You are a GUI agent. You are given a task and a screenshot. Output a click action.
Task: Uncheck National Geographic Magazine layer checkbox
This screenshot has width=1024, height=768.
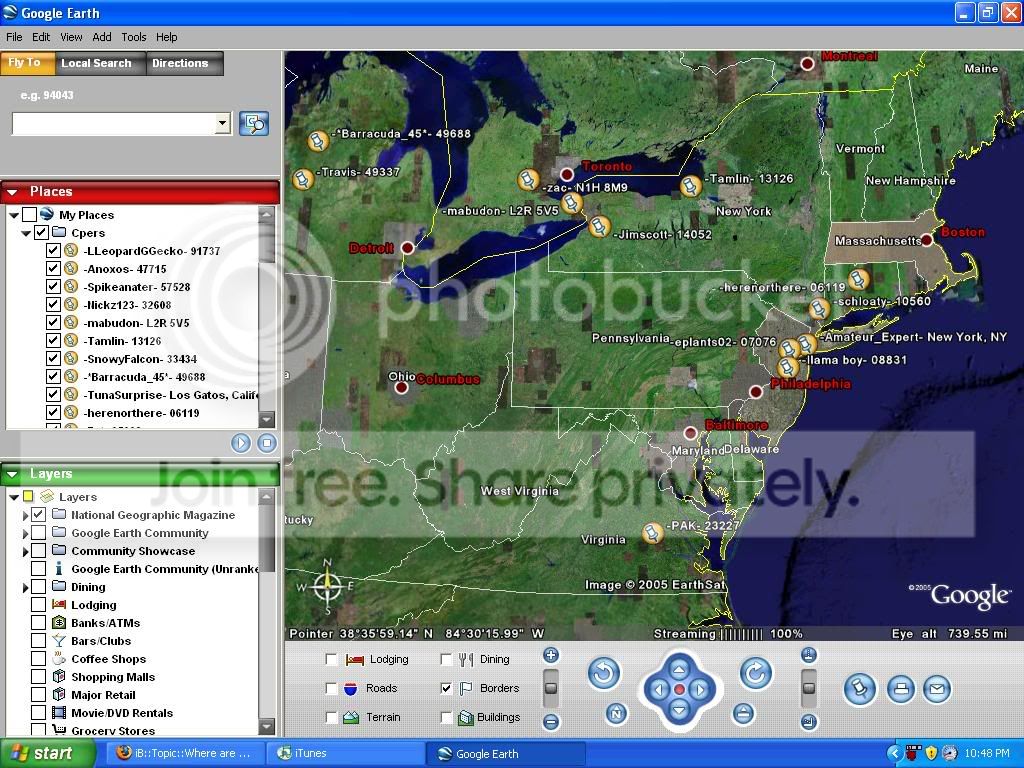39,515
